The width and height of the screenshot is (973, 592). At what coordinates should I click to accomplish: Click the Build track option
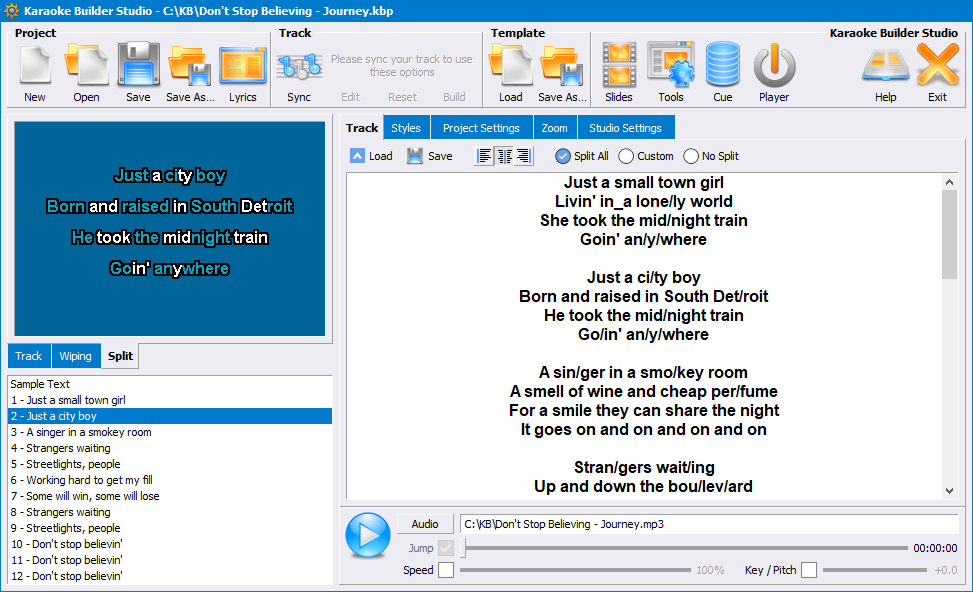[x=454, y=97]
